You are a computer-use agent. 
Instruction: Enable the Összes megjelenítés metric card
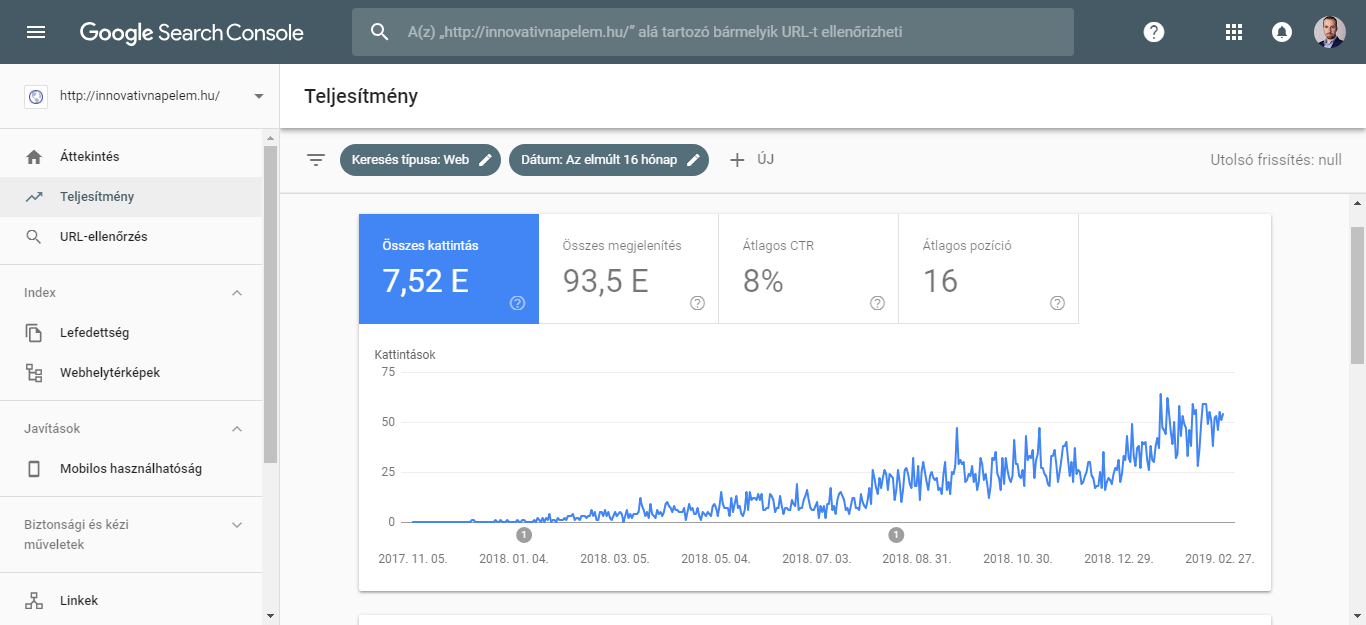[x=628, y=268]
